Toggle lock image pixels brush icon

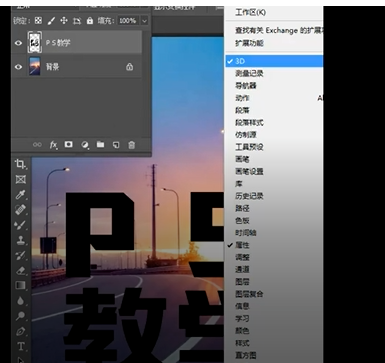[51, 21]
